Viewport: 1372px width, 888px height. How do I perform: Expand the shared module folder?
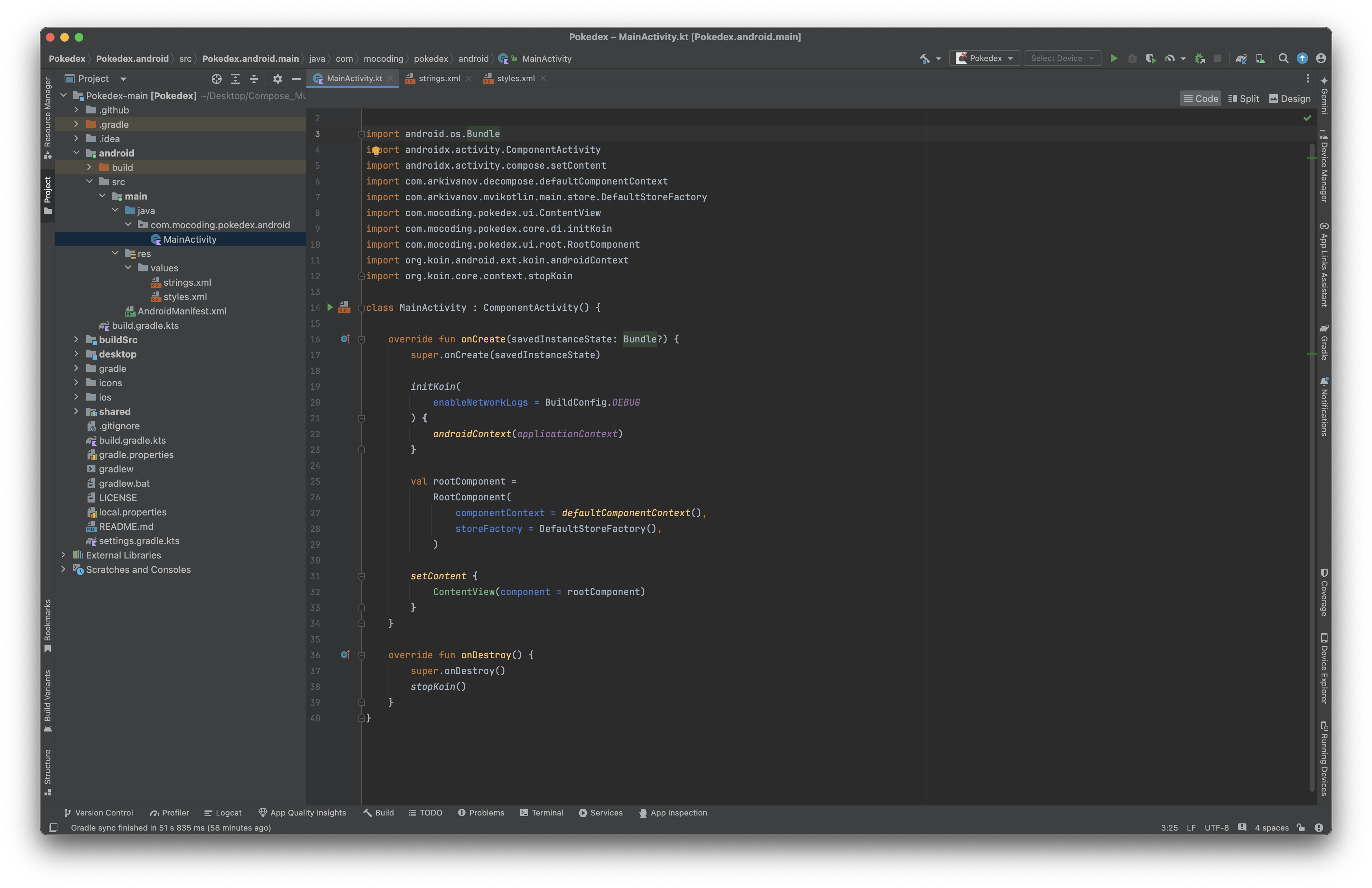[x=76, y=412]
